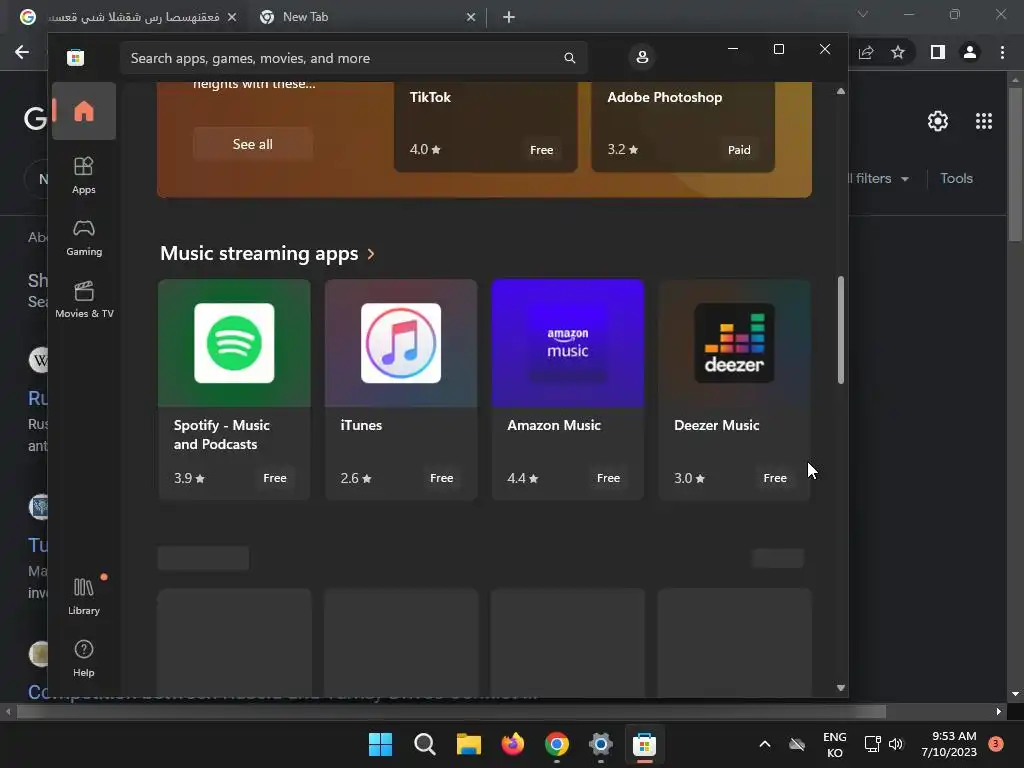The height and width of the screenshot is (768, 1024).
Task: Close the Arabic-titled Google tab
Action: point(232,17)
